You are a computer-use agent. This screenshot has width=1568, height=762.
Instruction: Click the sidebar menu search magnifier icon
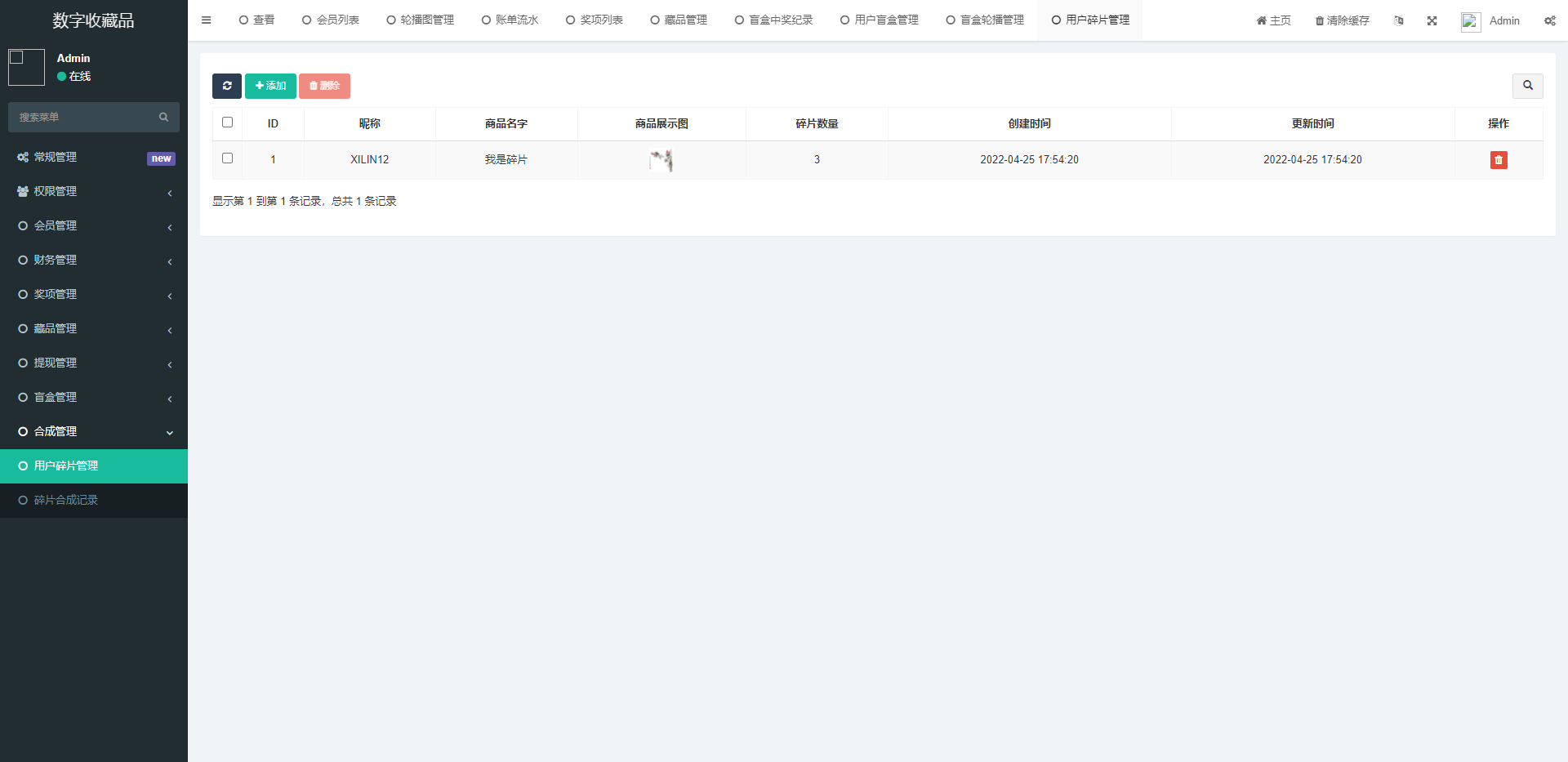point(163,118)
